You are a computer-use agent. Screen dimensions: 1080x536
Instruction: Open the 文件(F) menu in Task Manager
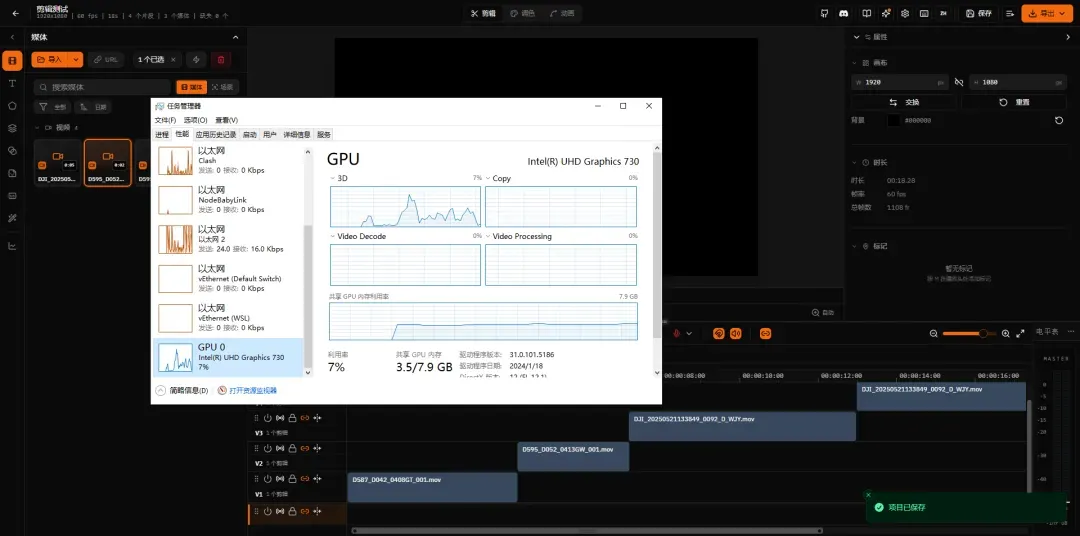click(x=165, y=120)
